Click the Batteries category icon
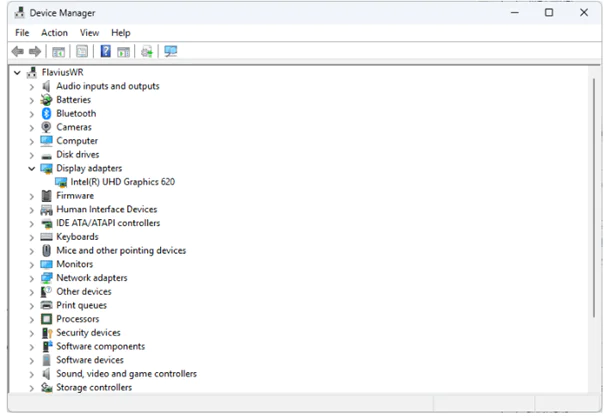The height and width of the screenshot is (416, 605). [x=46, y=100]
